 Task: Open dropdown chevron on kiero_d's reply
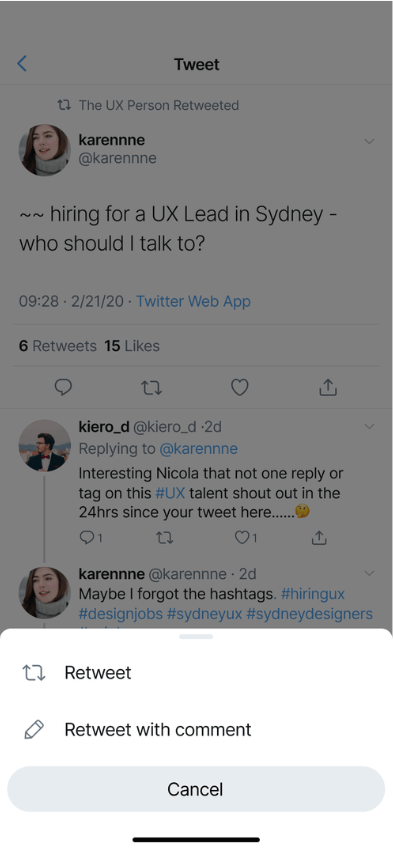coord(369,427)
